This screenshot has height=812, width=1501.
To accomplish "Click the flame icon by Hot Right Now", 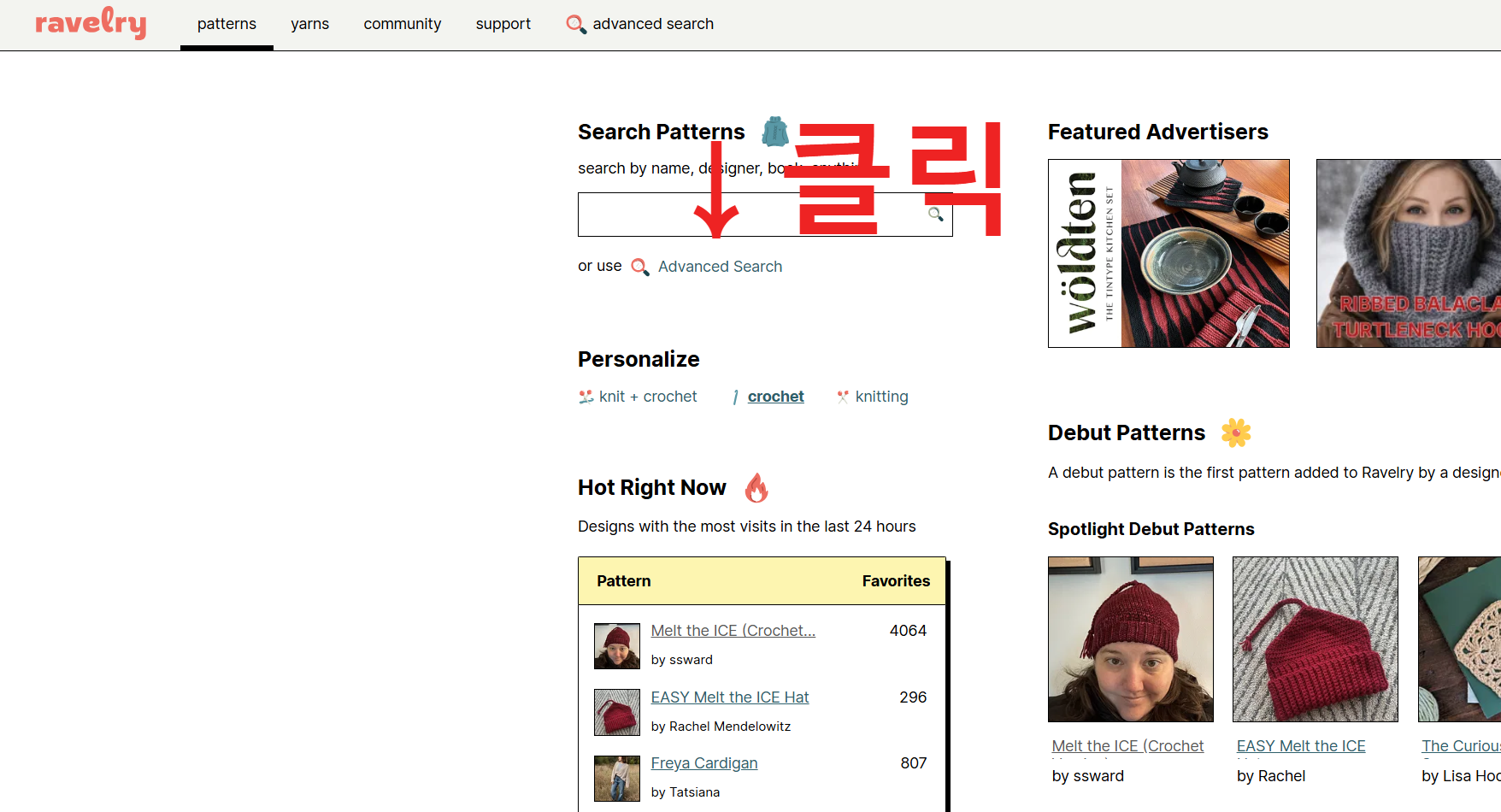I will [756, 487].
